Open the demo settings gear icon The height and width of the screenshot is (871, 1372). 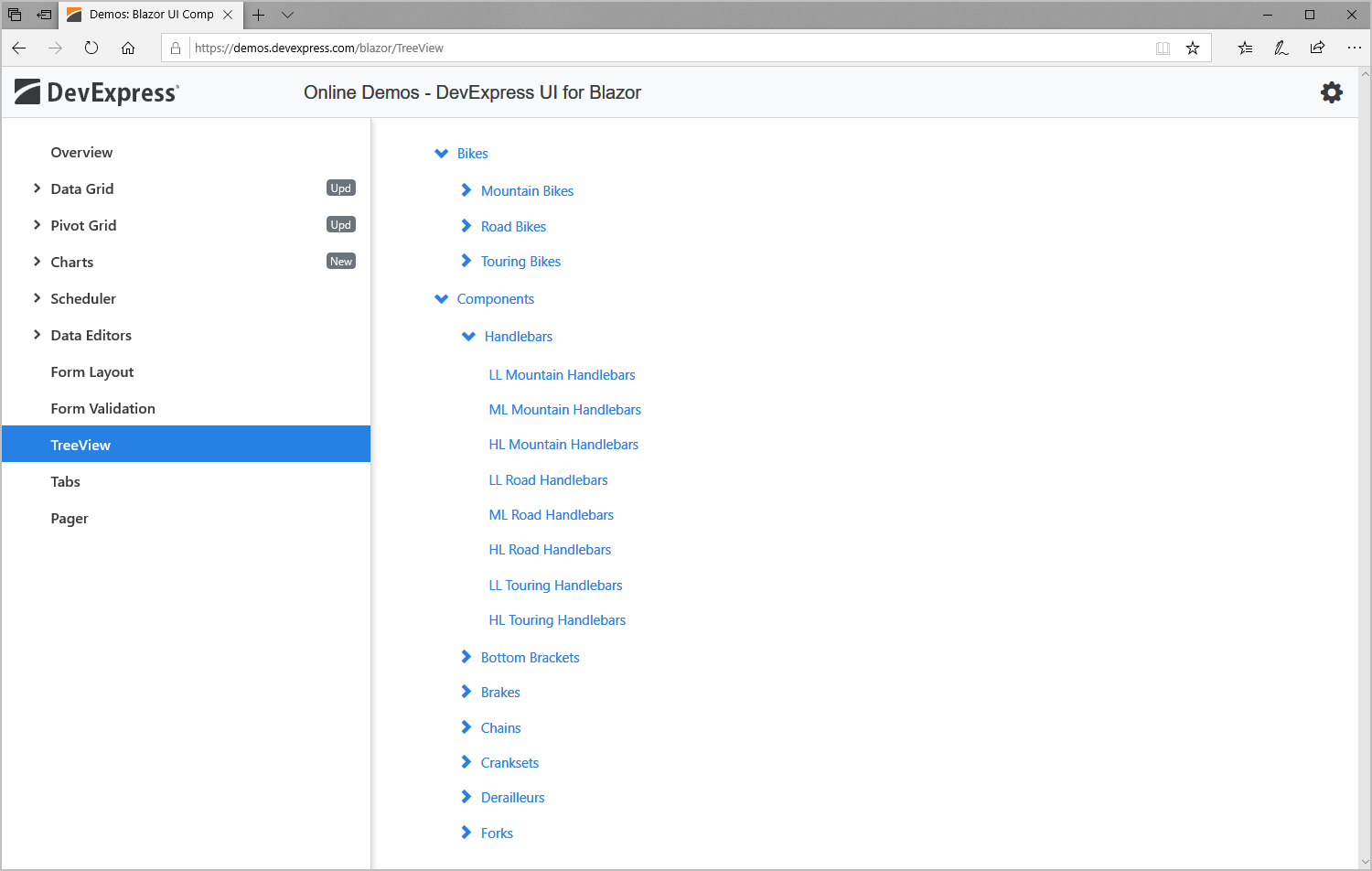[x=1332, y=92]
